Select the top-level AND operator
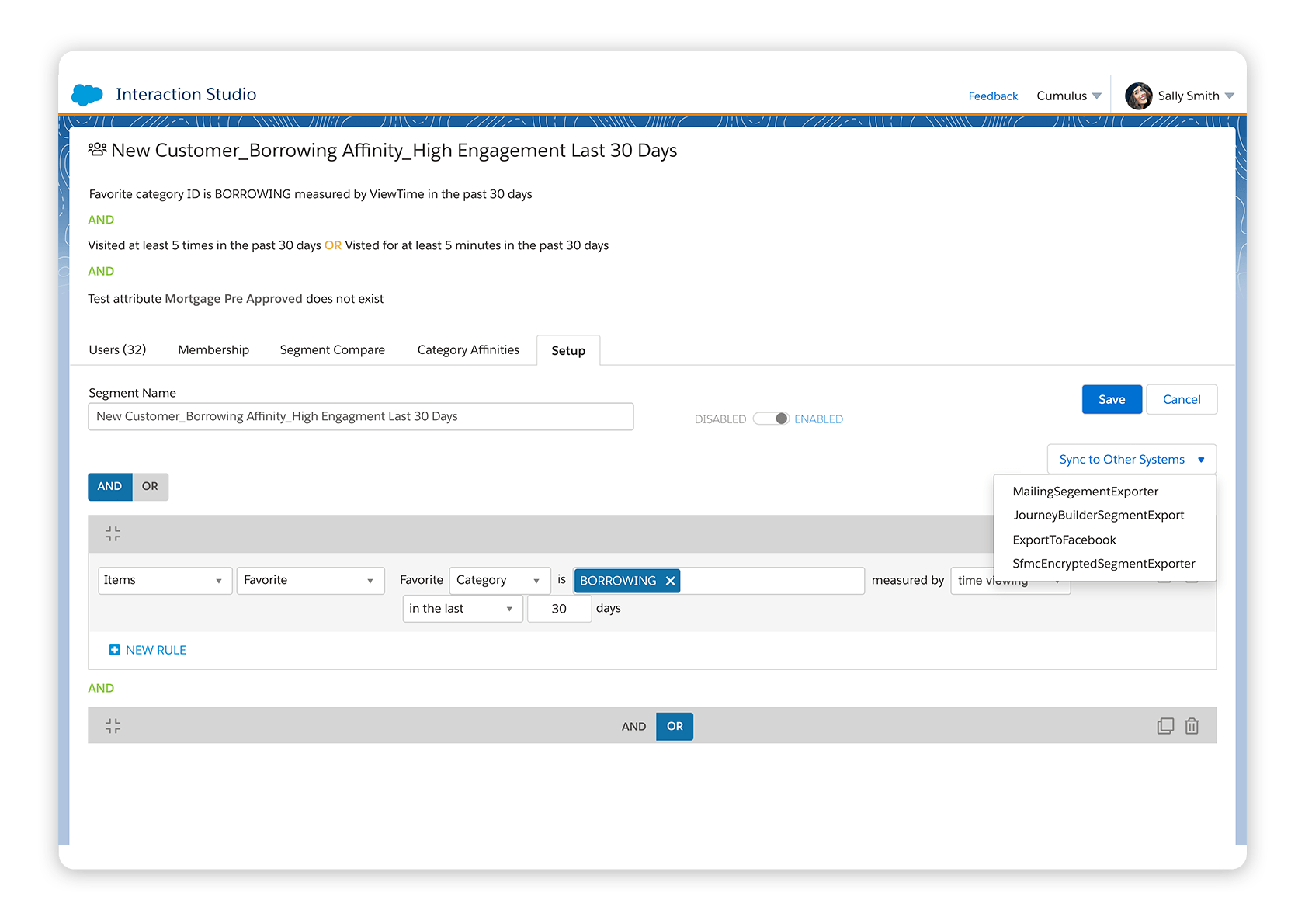The width and height of the screenshot is (1312, 924). (x=109, y=486)
